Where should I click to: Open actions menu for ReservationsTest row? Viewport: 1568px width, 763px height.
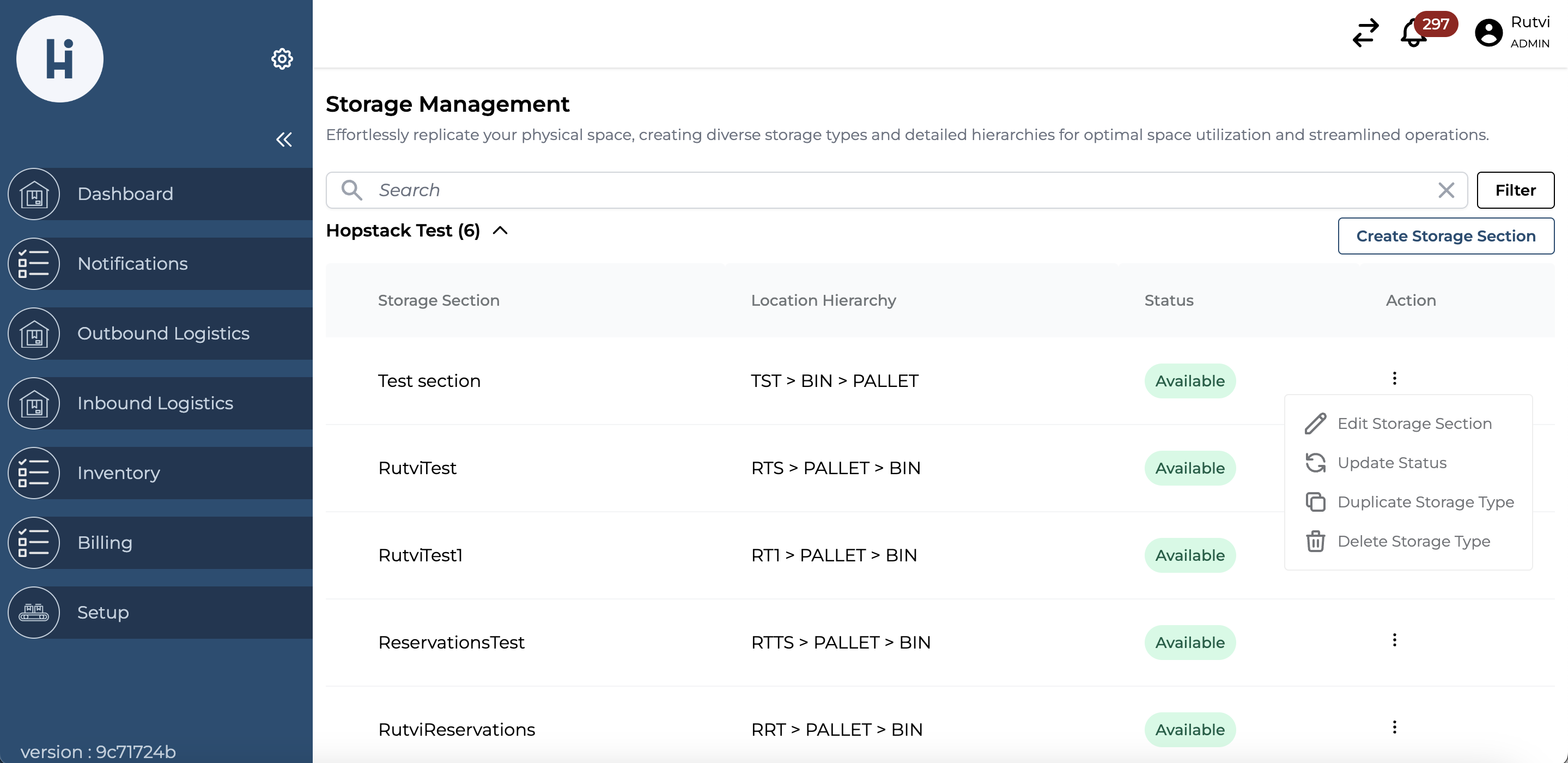[1394, 640]
